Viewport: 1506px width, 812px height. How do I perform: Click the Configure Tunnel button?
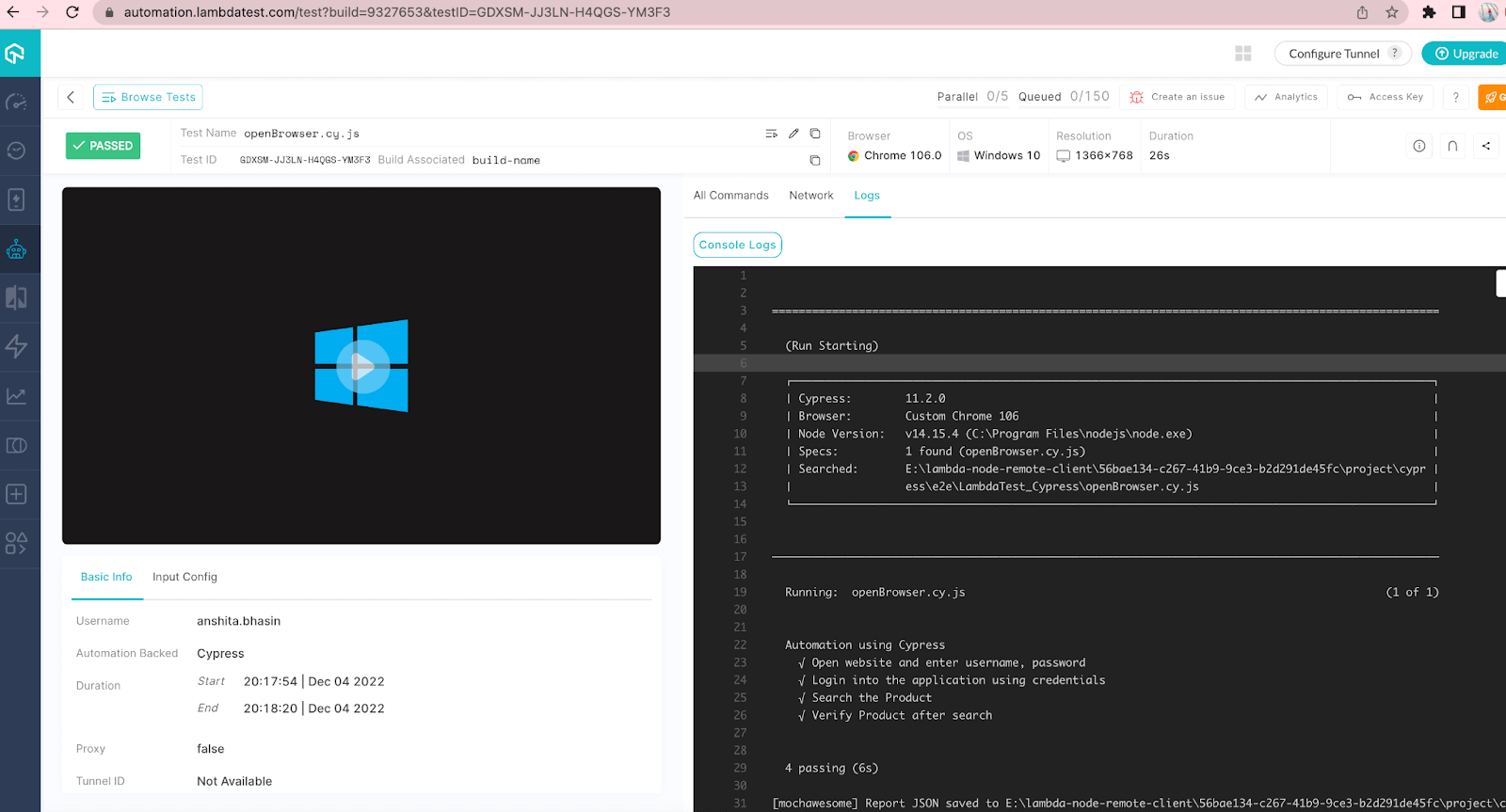click(x=1334, y=54)
